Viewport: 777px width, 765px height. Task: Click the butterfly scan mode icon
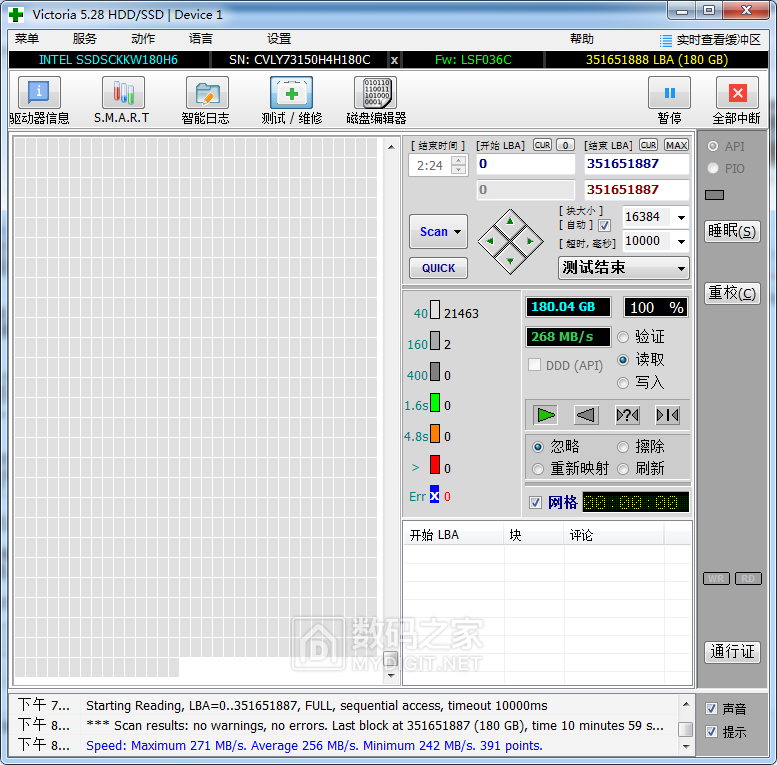pyautogui.click(x=667, y=415)
